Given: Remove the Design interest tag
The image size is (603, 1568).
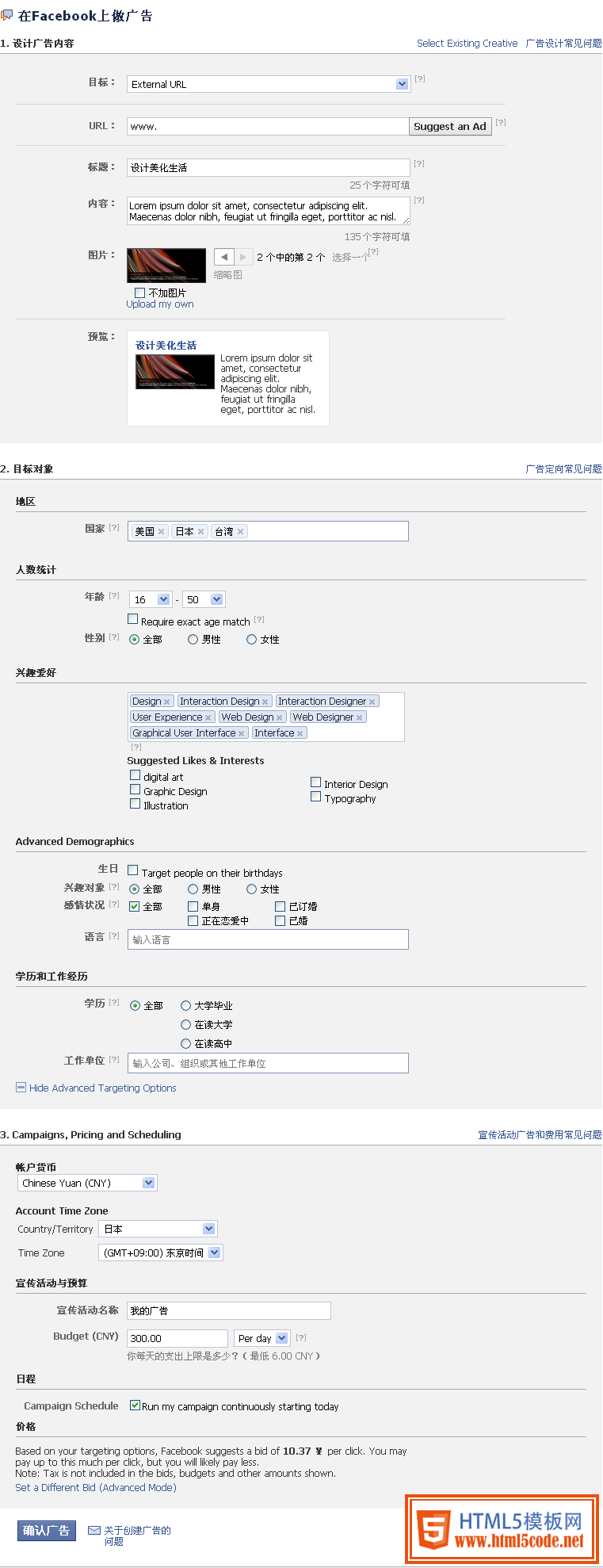Looking at the screenshot, I should (167, 702).
